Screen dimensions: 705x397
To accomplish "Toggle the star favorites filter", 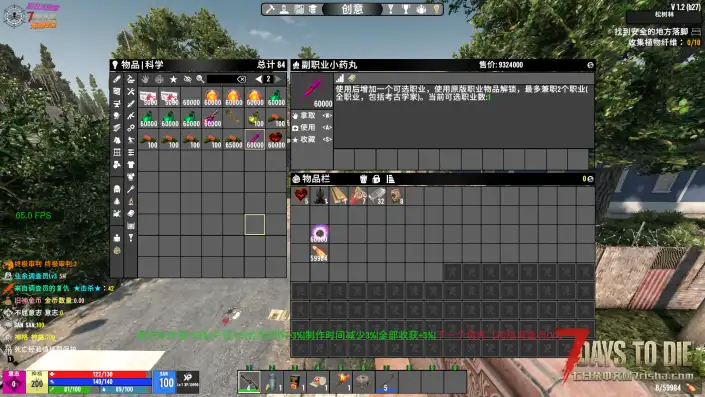I will coord(173,79).
